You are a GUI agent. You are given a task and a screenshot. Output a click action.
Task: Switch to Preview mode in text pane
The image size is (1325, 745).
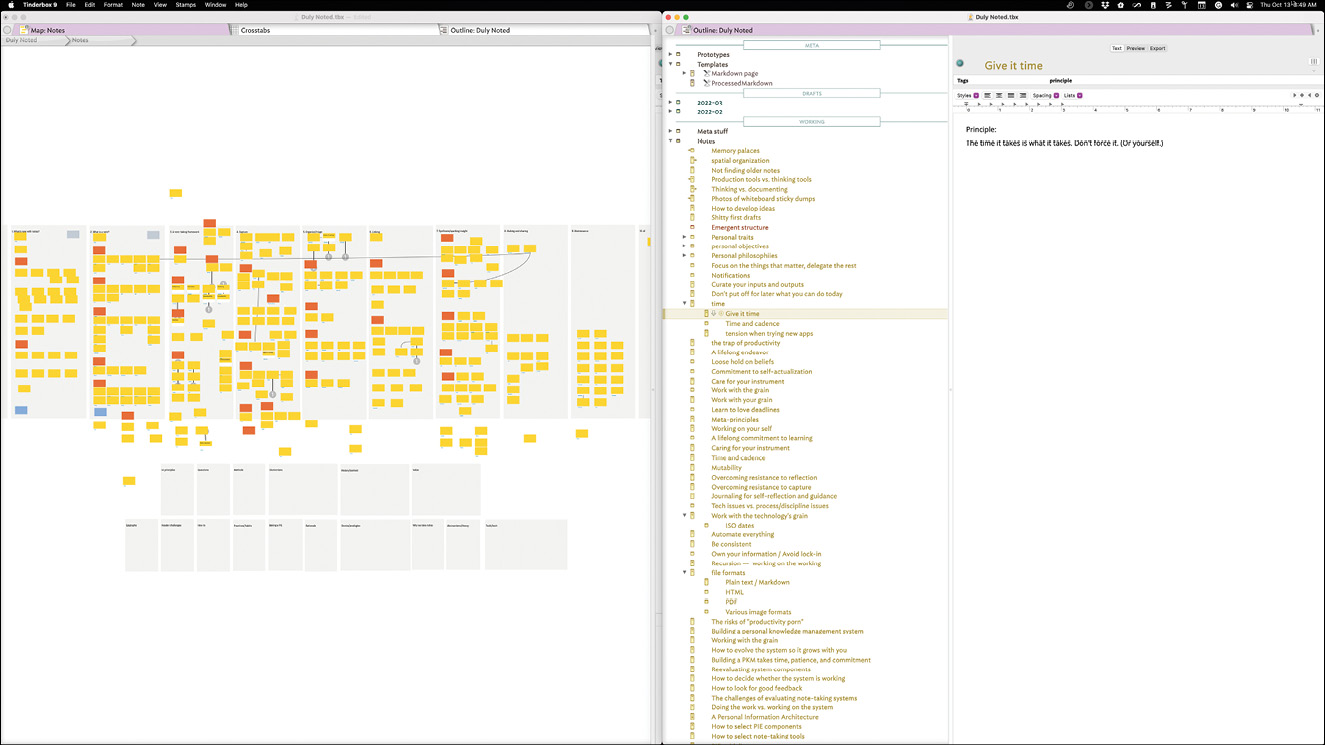click(1136, 48)
